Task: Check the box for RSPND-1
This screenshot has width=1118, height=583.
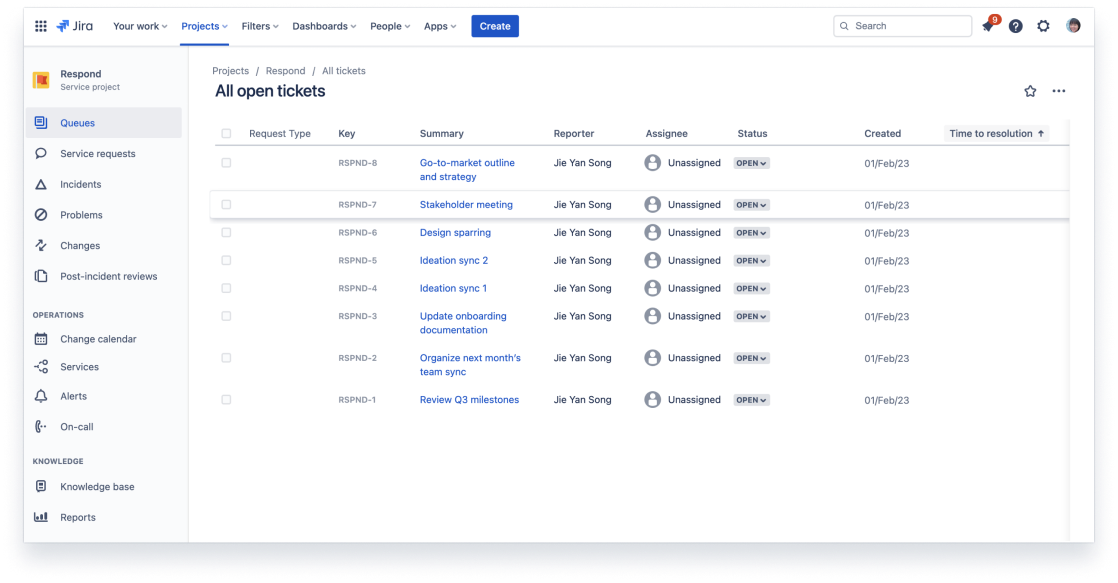Action: [x=226, y=400]
